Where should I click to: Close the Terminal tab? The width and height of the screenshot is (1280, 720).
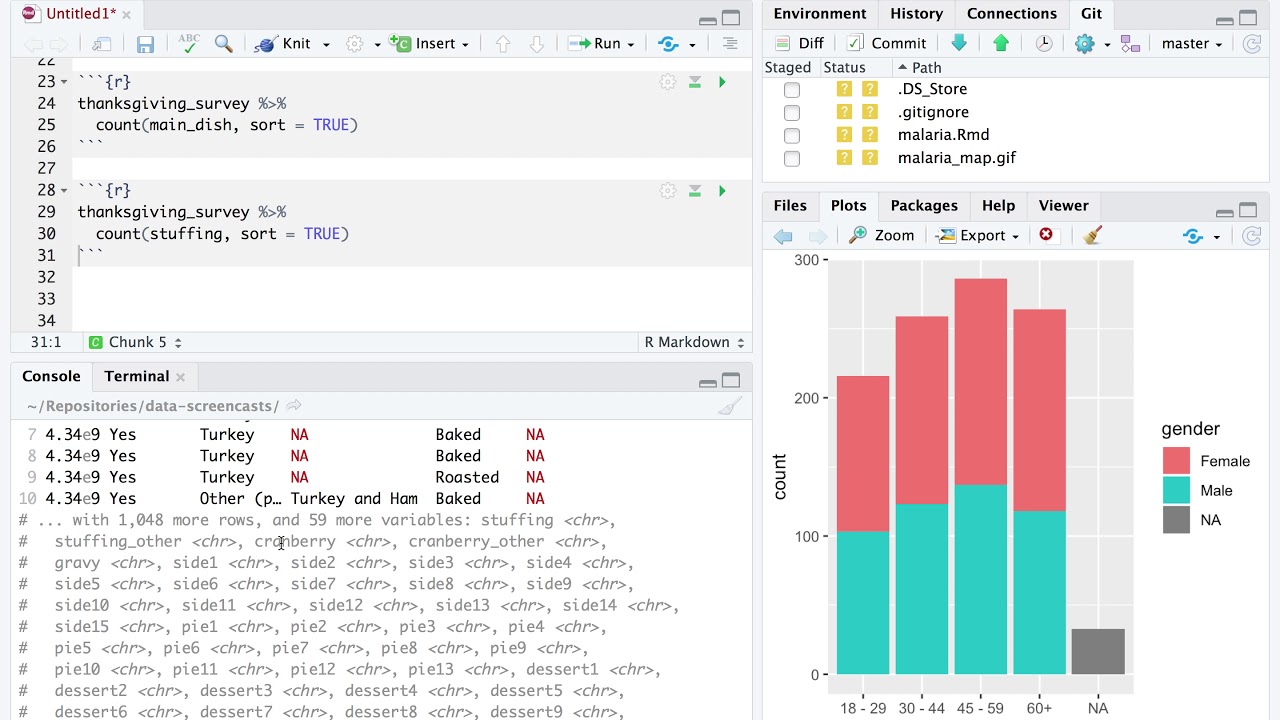(181, 377)
